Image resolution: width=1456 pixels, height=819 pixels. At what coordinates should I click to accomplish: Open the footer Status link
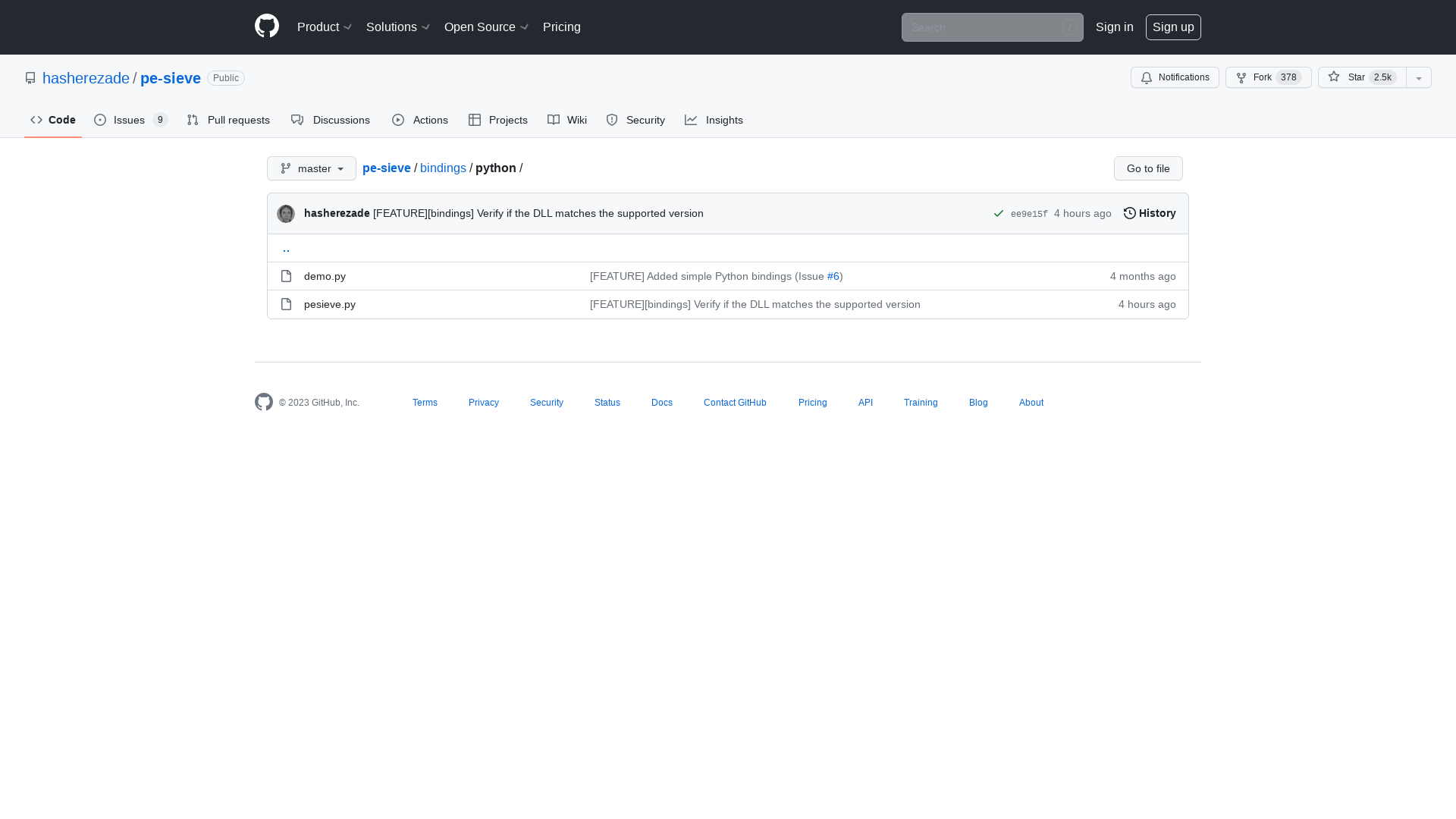607,403
